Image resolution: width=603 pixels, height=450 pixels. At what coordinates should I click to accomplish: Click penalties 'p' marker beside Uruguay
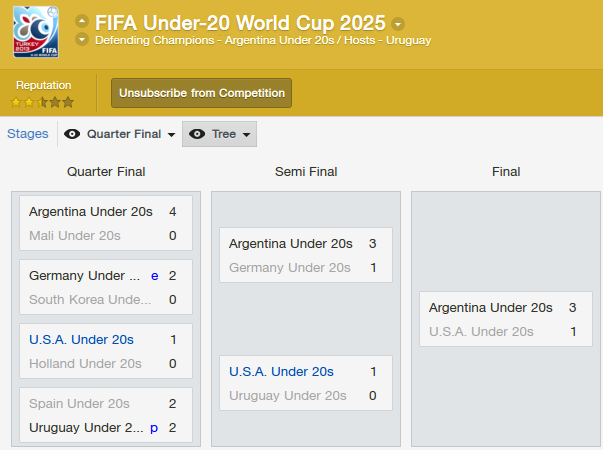point(154,428)
